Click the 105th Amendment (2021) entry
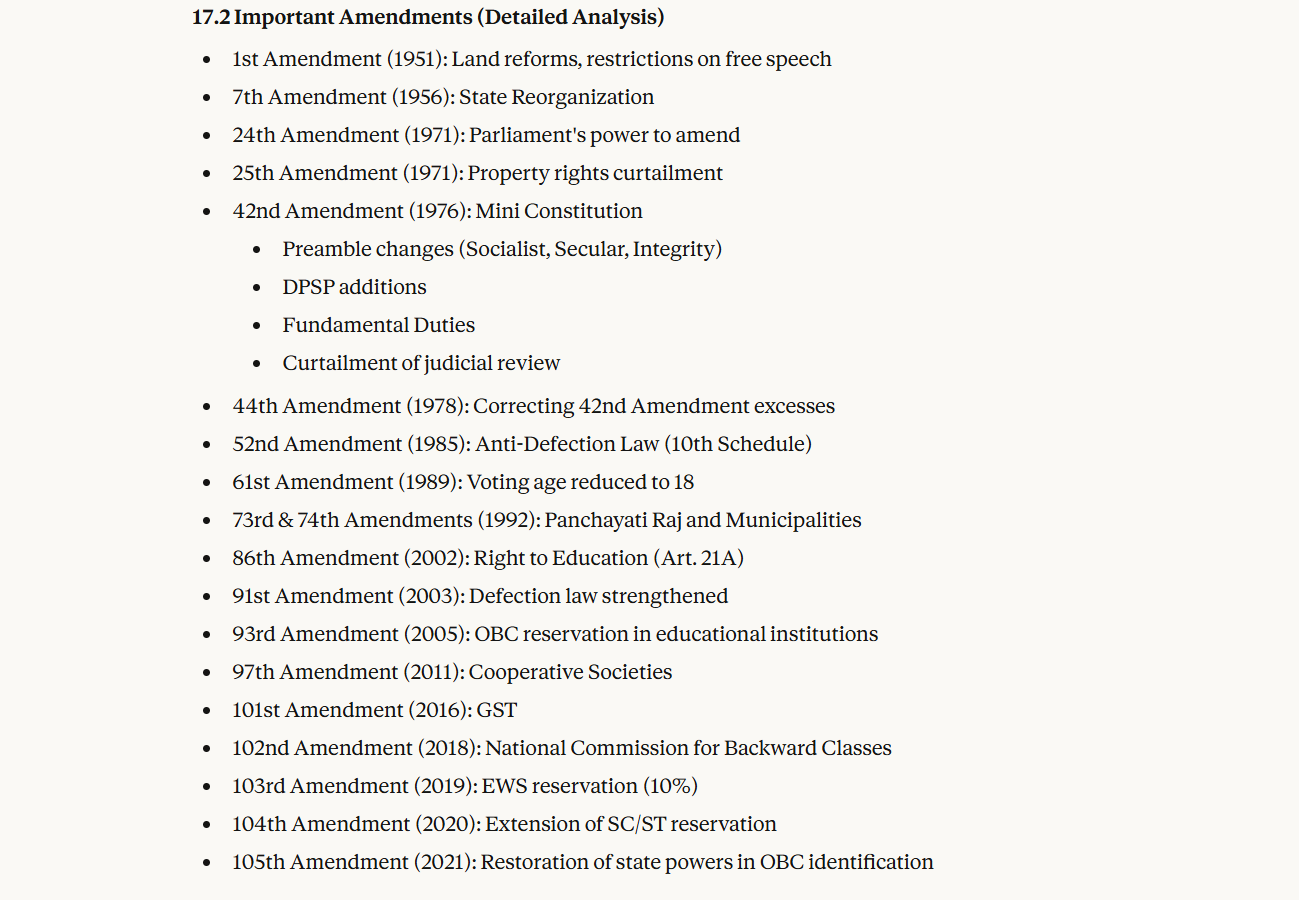1299x900 pixels. pos(582,862)
